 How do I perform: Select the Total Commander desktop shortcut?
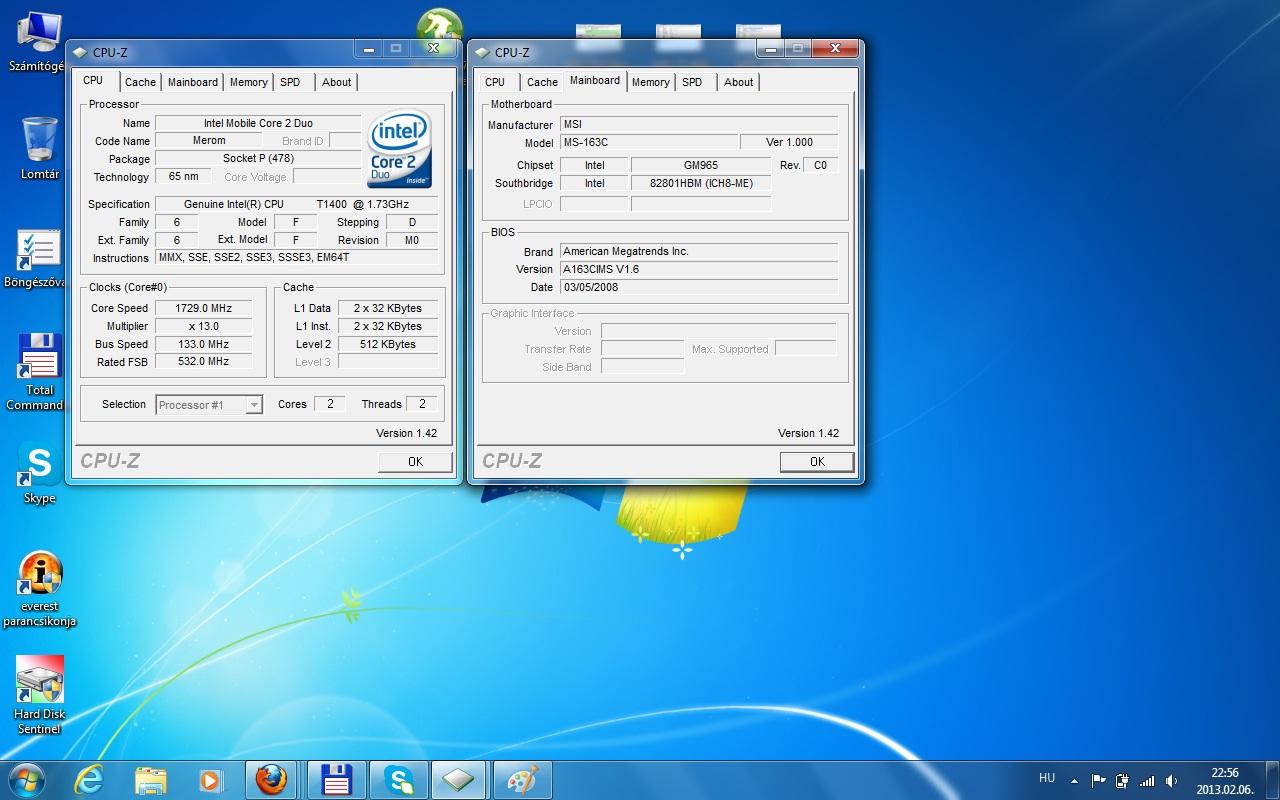[x=38, y=371]
